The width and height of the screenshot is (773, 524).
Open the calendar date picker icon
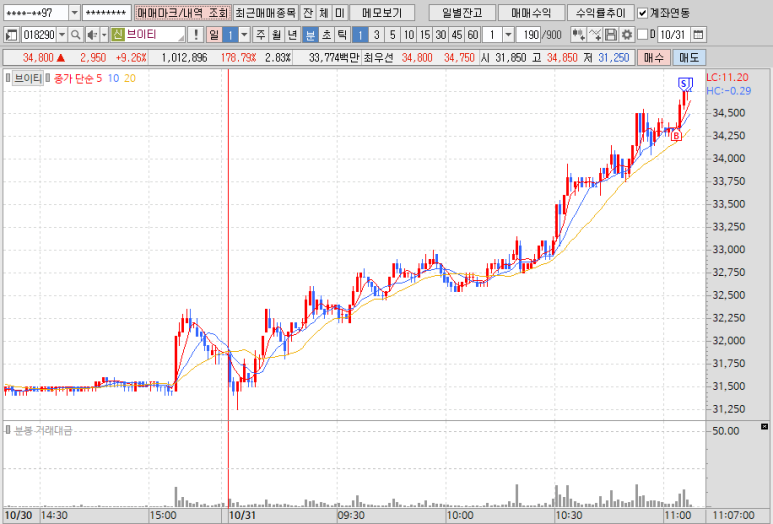click(698, 35)
